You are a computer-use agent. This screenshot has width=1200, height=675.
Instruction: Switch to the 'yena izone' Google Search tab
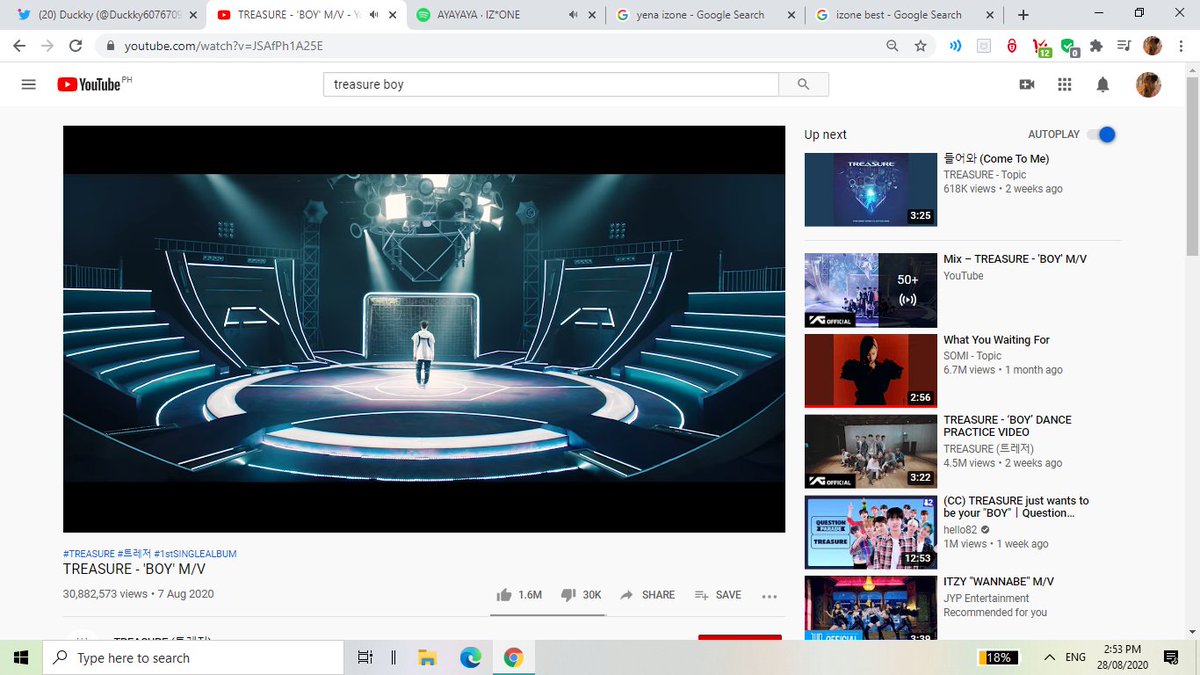click(706, 15)
